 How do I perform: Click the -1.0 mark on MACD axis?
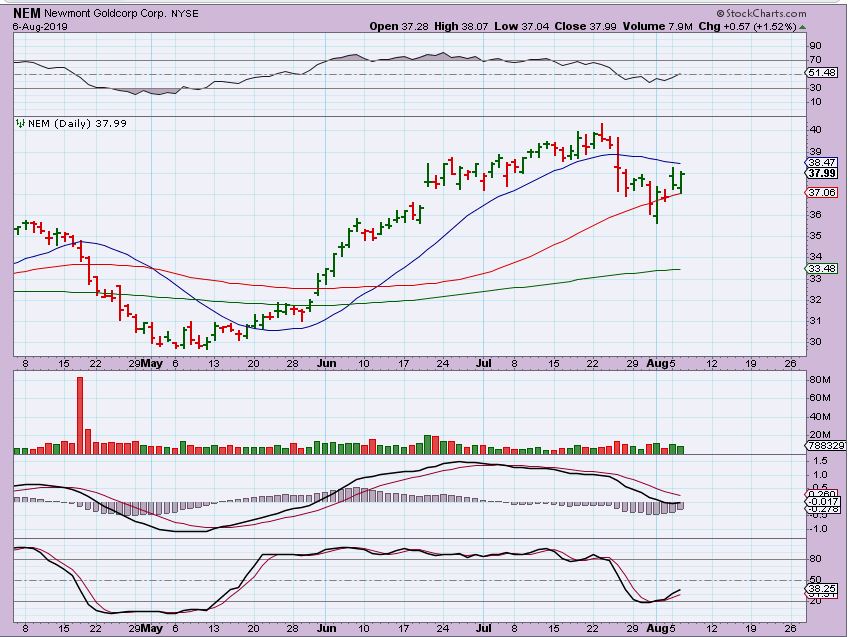(819, 529)
